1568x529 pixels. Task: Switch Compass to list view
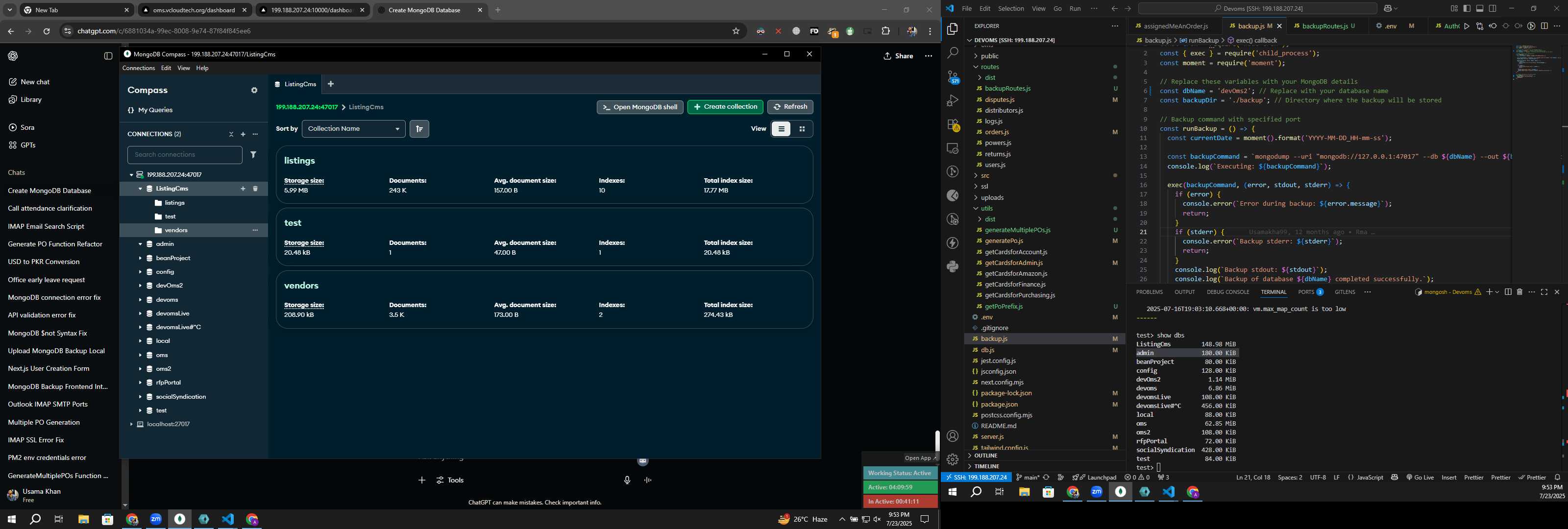click(x=782, y=129)
